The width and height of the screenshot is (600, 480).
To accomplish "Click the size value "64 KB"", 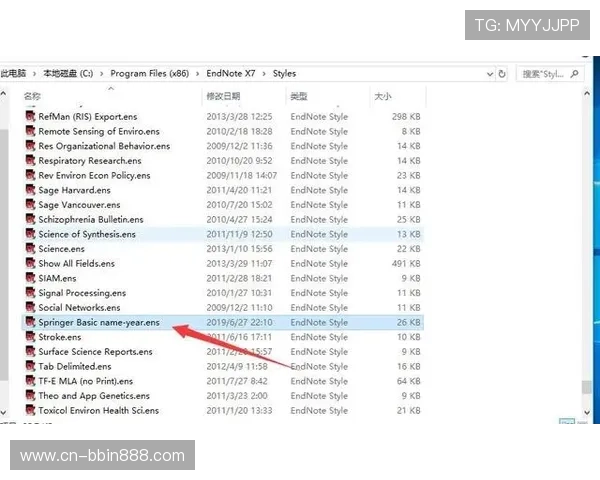I will (409, 381).
